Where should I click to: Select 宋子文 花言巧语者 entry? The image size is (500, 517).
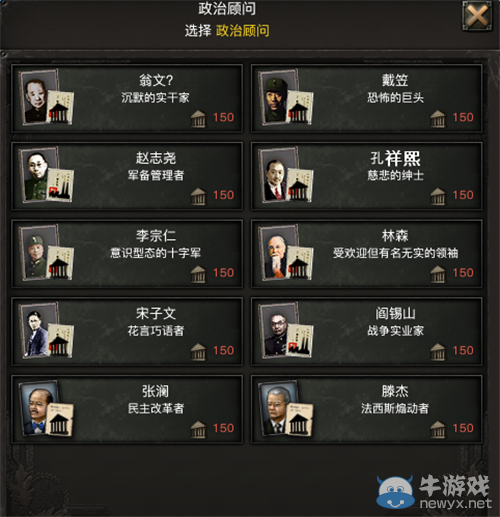(x=127, y=331)
